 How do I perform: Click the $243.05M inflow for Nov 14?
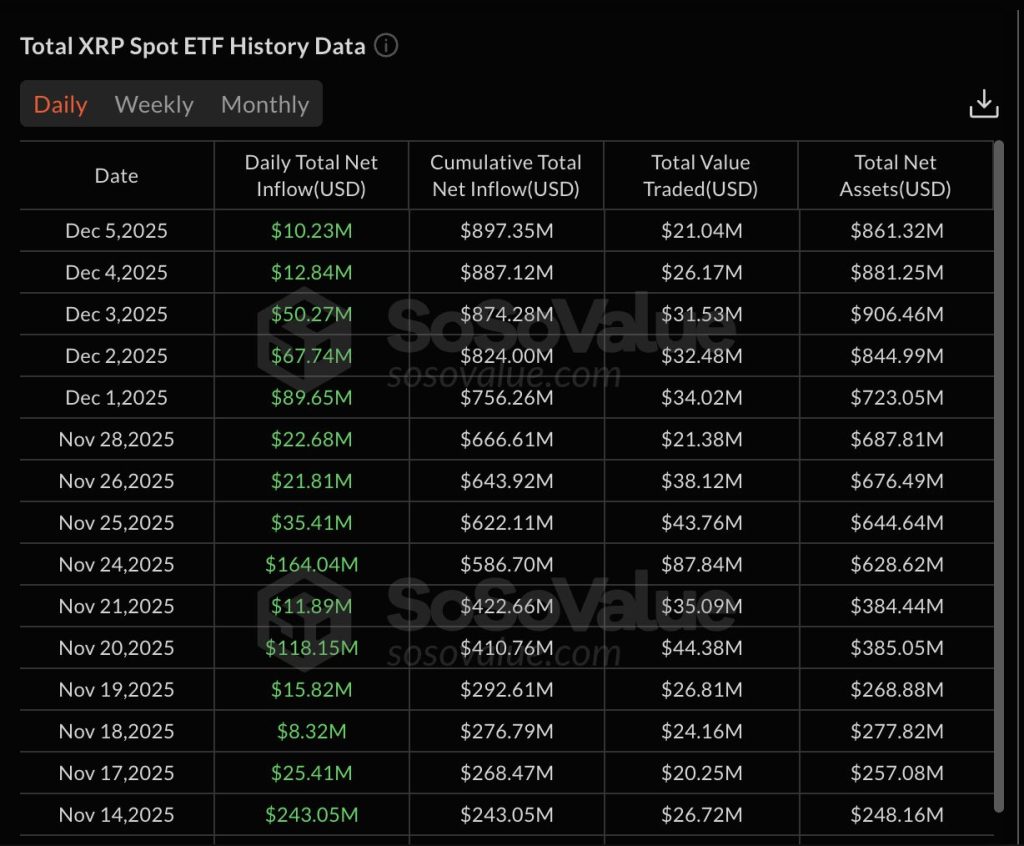tap(311, 814)
